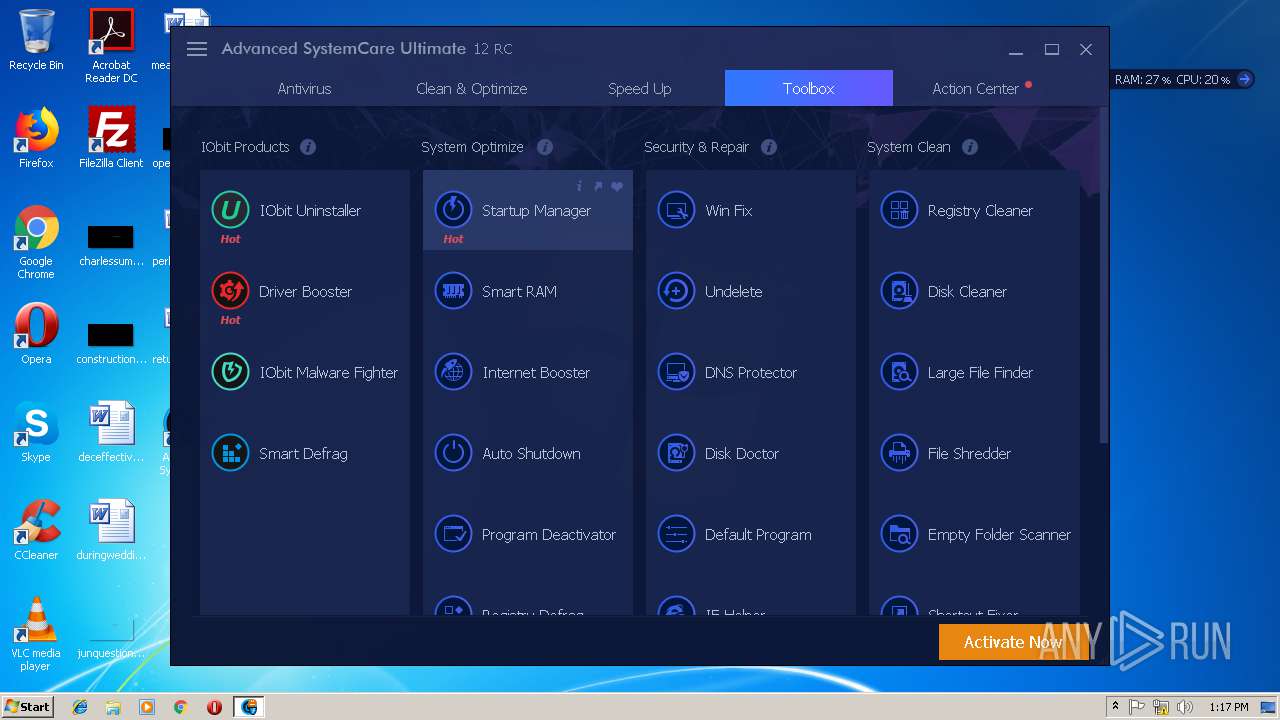Launch Disk Doctor

click(x=751, y=454)
